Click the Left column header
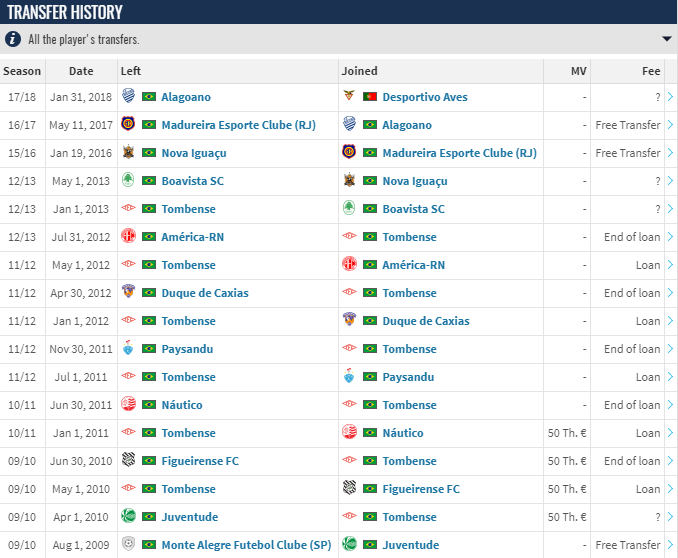This screenshot has width=678, height=558. click(x=228, y=71)
